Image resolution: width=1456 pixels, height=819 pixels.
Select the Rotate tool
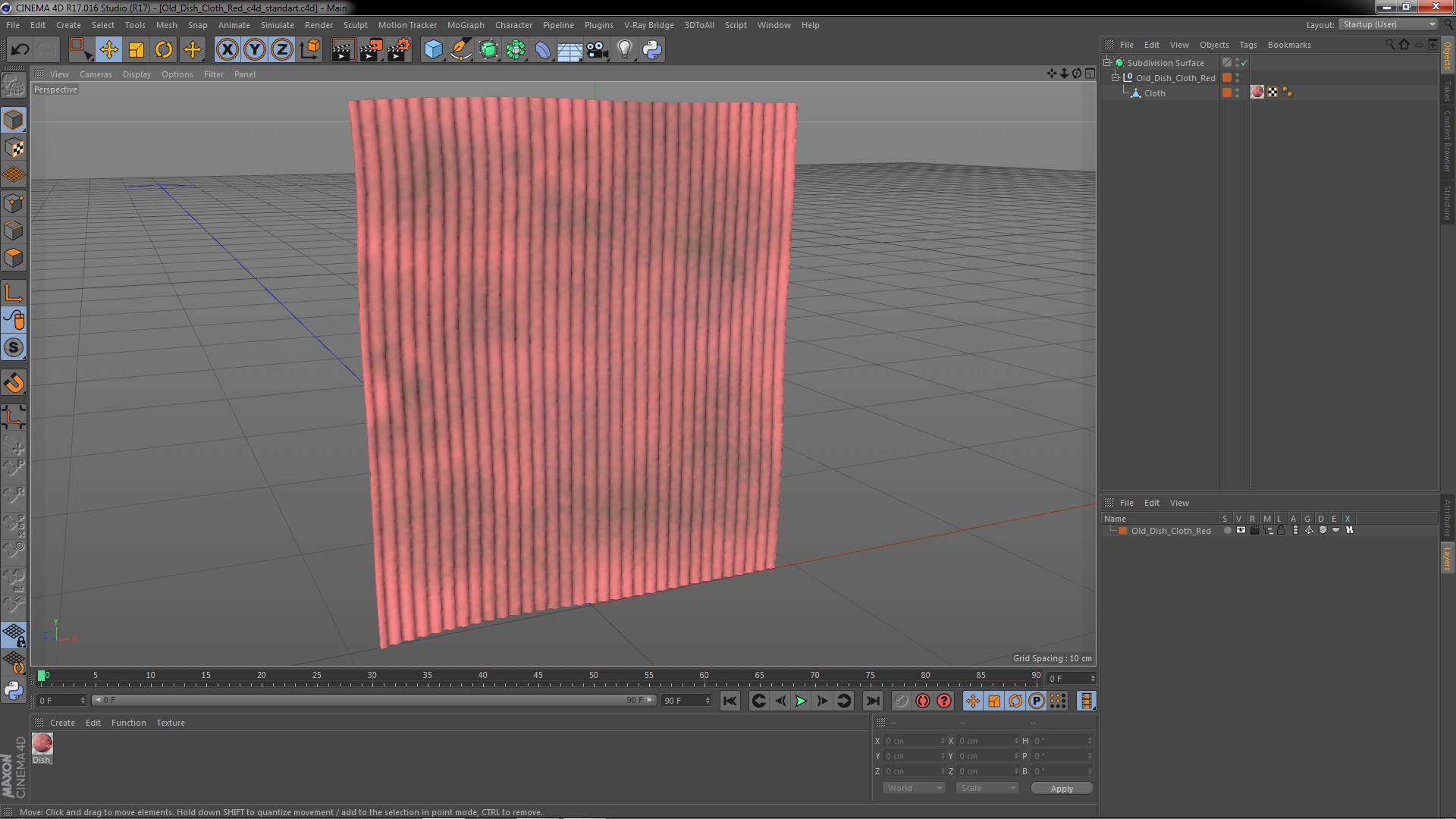tap(164, 50)
